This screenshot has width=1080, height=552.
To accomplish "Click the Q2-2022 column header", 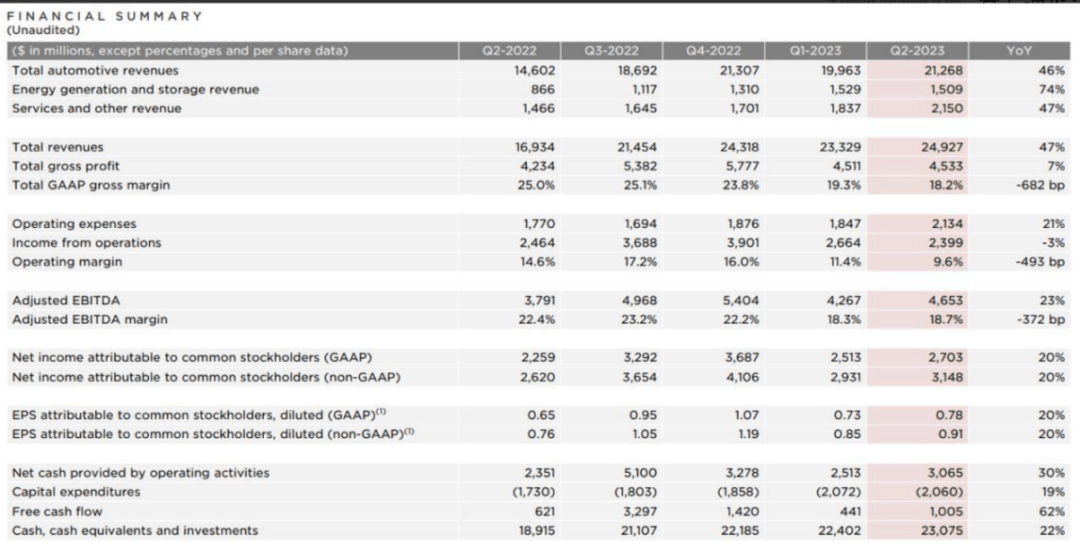I will 509,51.
